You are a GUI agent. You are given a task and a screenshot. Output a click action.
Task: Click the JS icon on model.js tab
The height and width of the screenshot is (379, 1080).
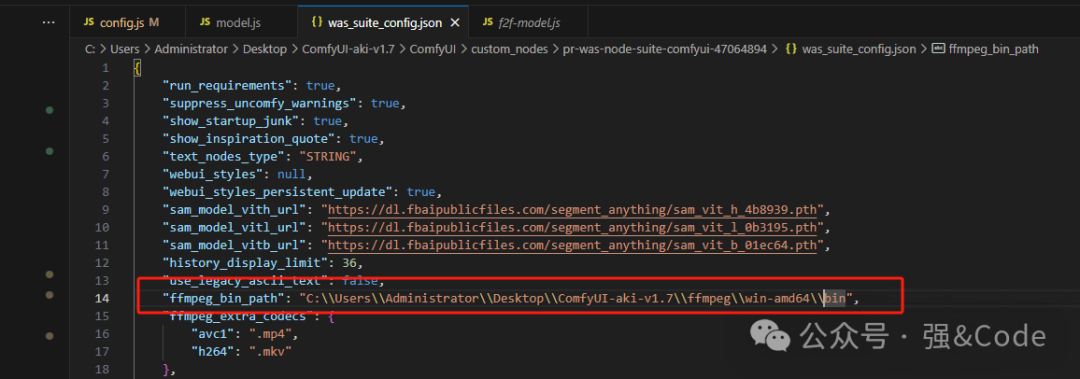205,23
